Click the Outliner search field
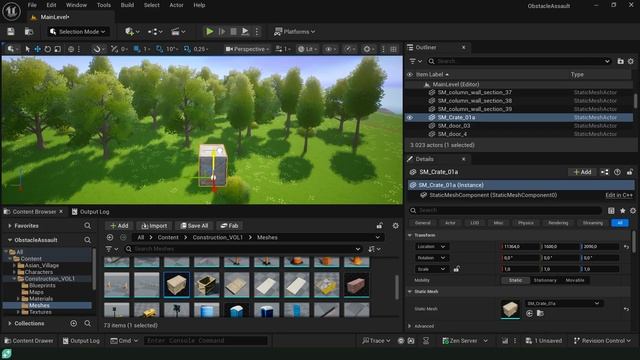This screenshot has width=640, height=360. 519,61
